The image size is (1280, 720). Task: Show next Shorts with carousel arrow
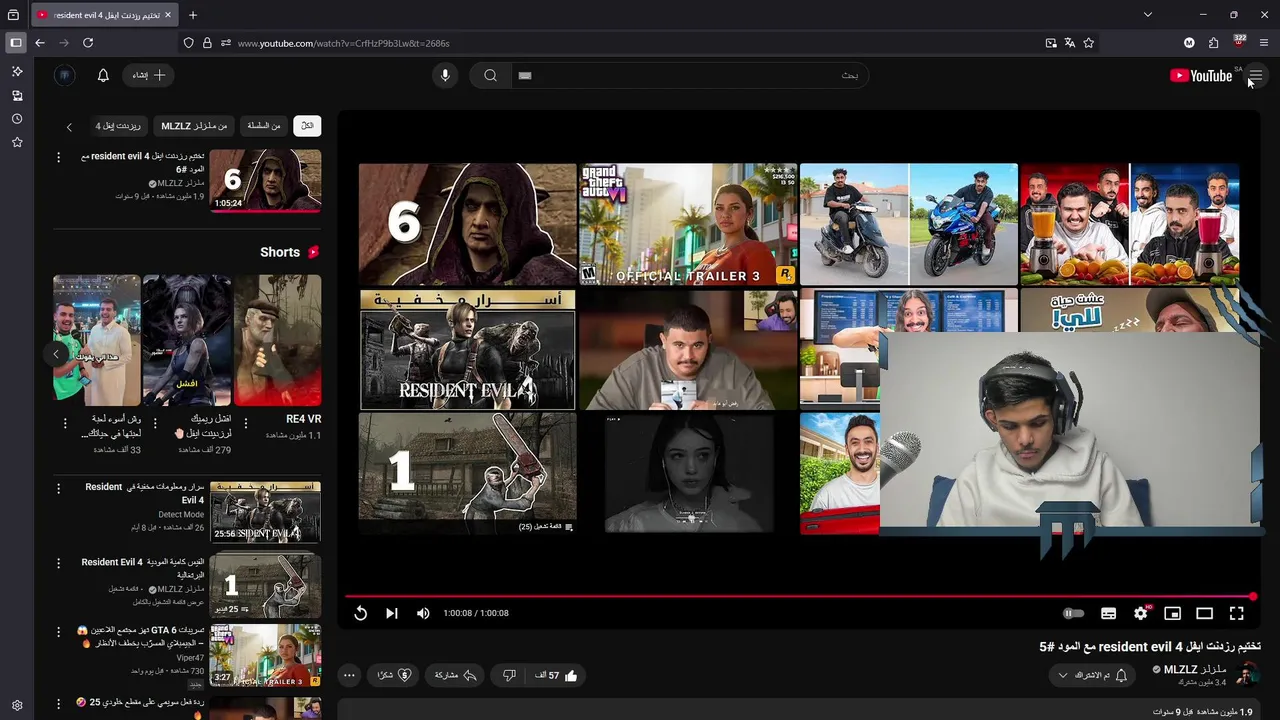(56, 354)
